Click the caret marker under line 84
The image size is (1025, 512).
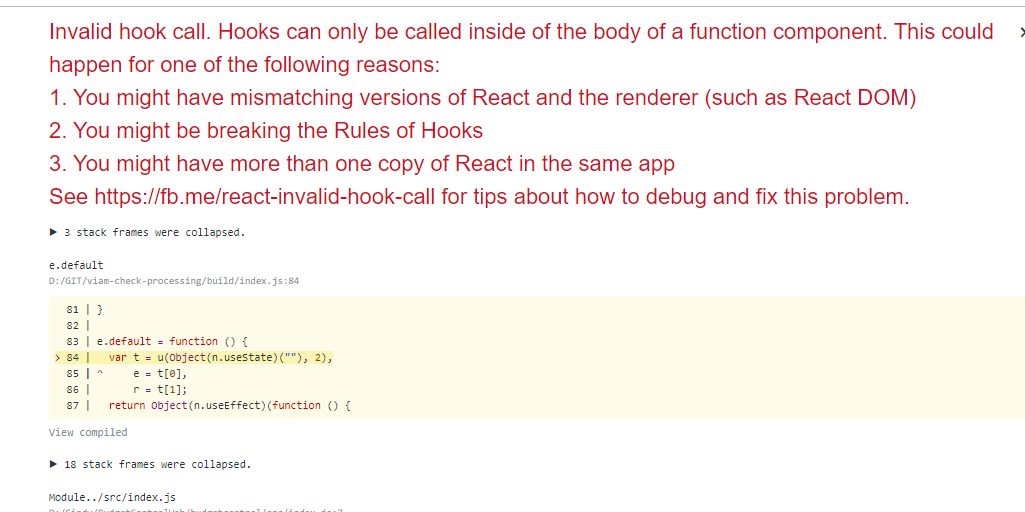100,374
